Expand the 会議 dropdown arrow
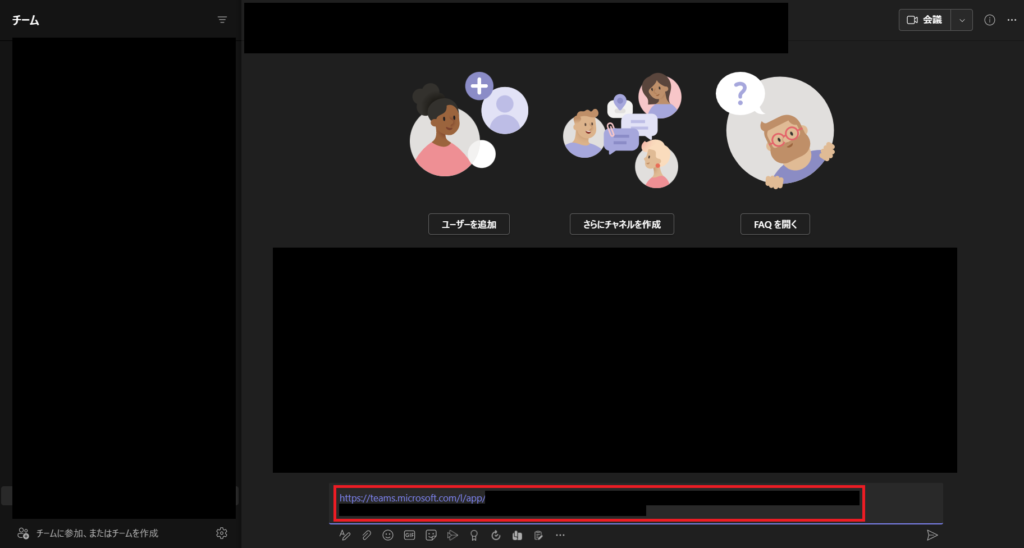This screenshot has height=548, width=1024. coord(961,20)
